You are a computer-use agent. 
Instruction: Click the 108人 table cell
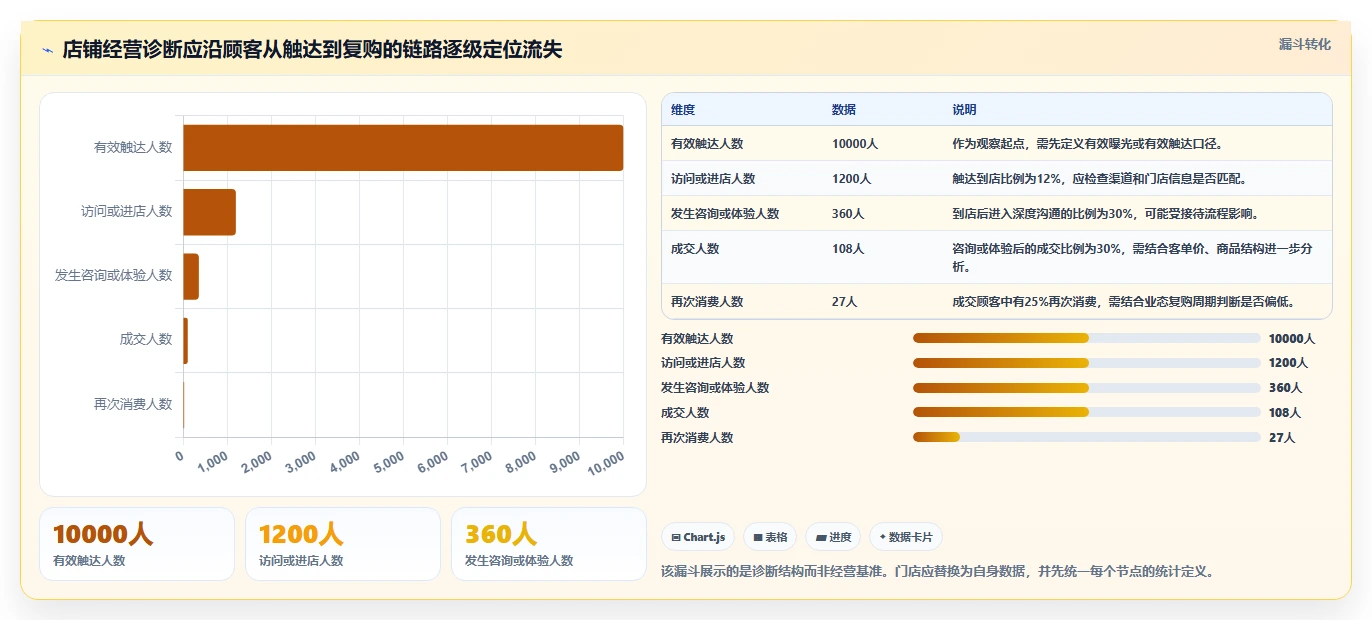(x=848, y=249)
